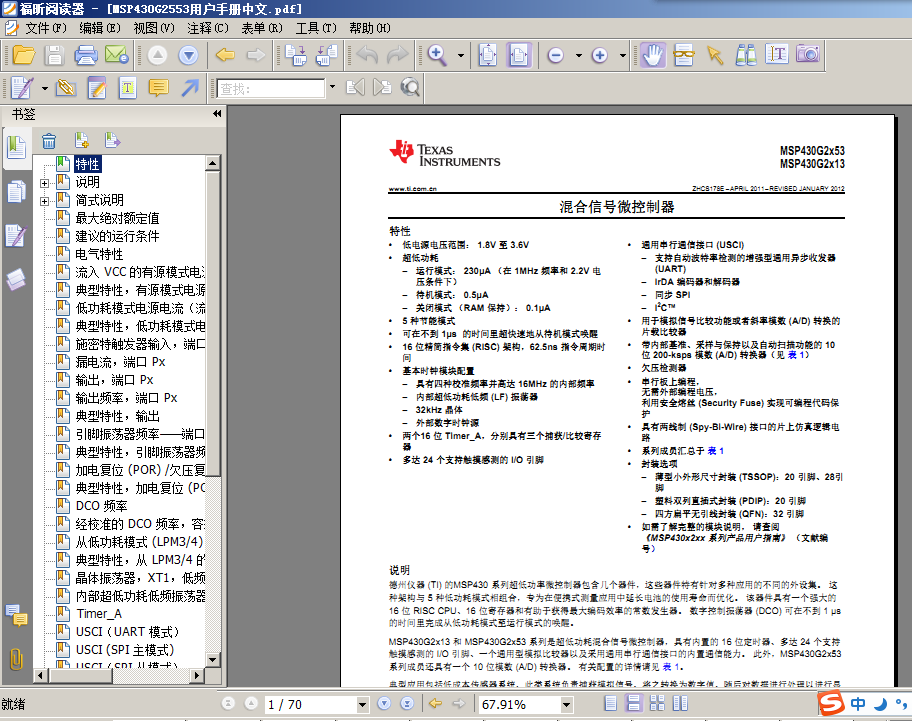Select the text selection tool
Screen dimensions: 912x721
click(776, 55)
